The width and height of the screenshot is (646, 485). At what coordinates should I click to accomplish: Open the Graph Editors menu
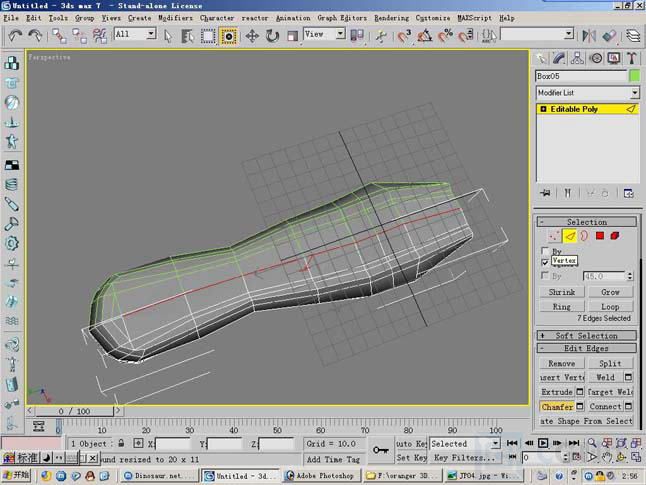(342, 18)
